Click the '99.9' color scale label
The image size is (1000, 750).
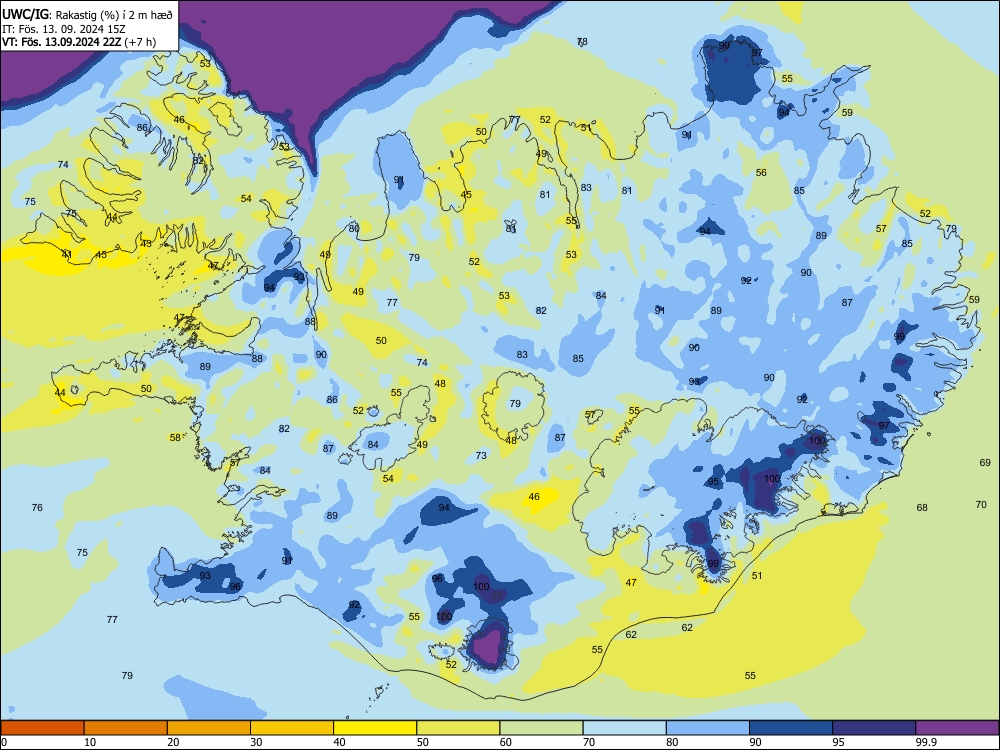tap(926, 742)
